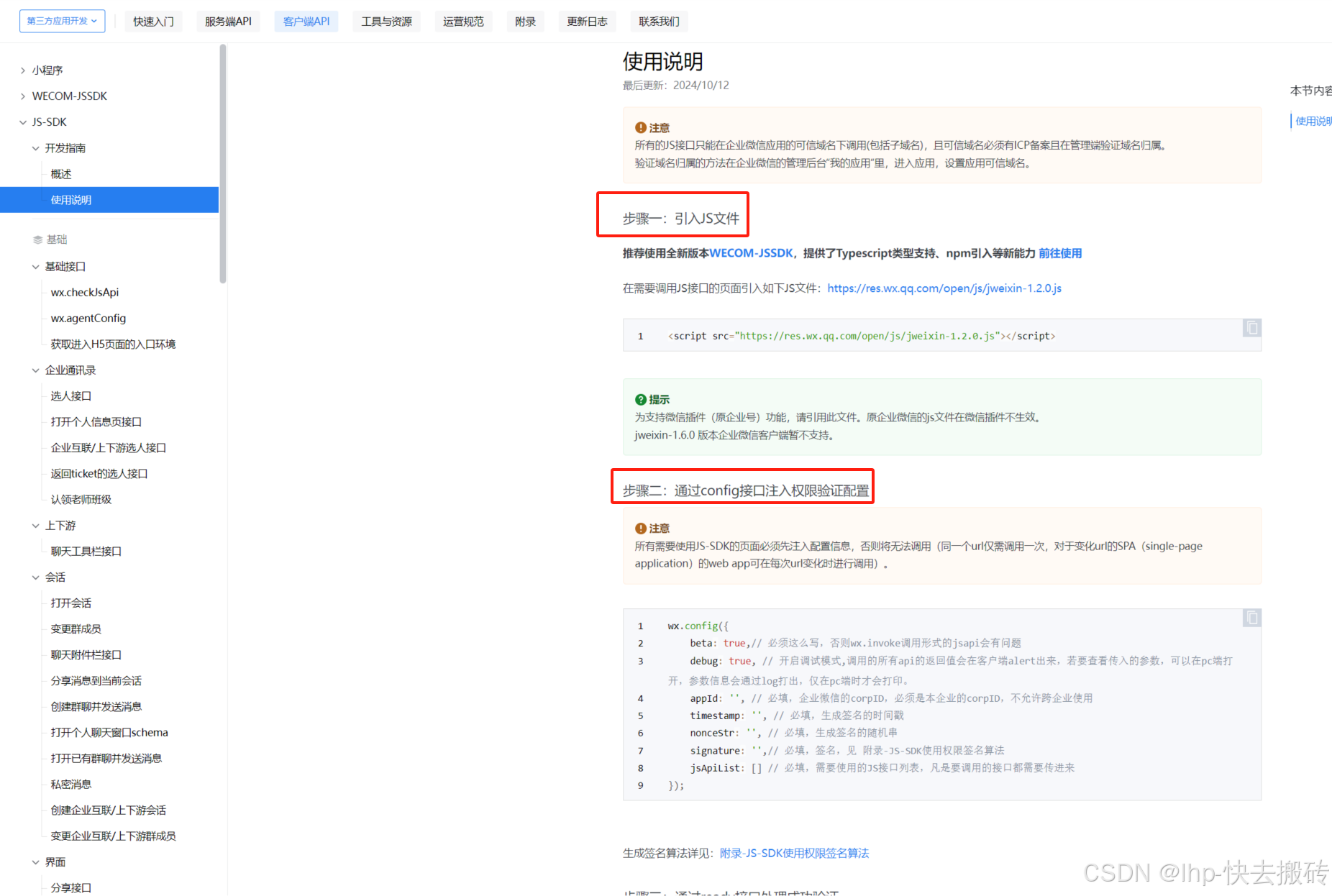Click the 步骤一：引入JS文件 heading

681,219
